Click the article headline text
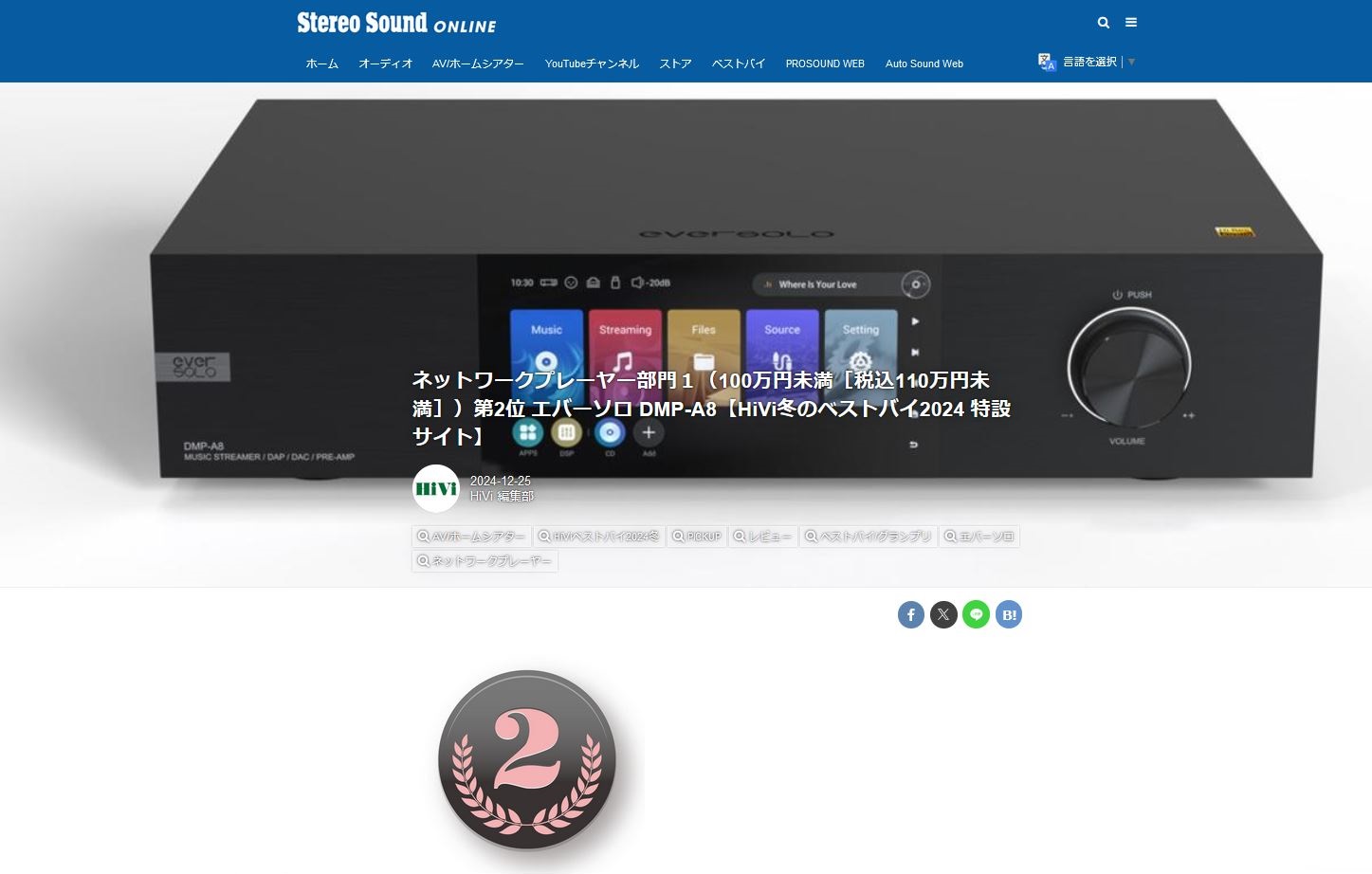This screenshot has height=874, width=1372. point(711,408)
